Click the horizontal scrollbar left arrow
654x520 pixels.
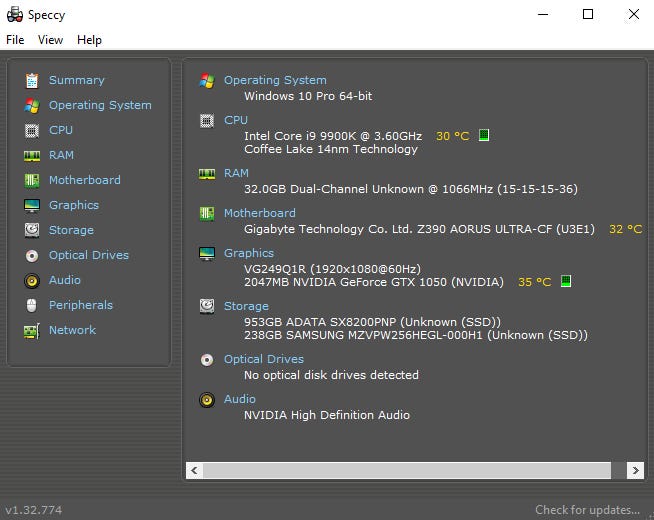click(196, 470)
